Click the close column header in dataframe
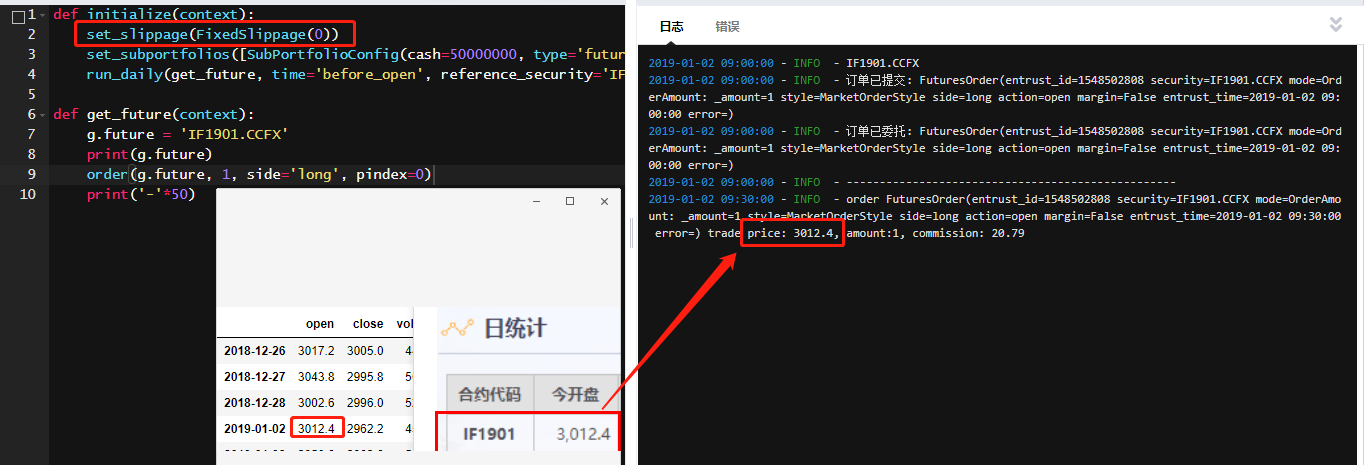Screen dimensions: 1364x465 [x=367, y=324]
